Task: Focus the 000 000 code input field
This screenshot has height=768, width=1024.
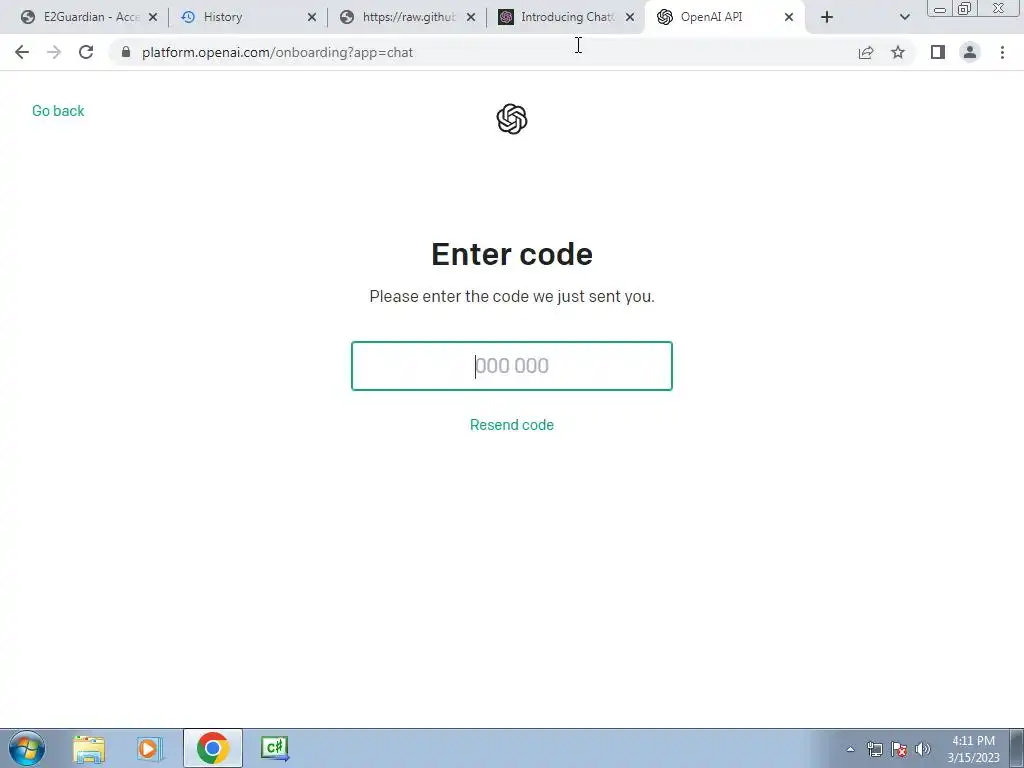Action: pos(512,366)
